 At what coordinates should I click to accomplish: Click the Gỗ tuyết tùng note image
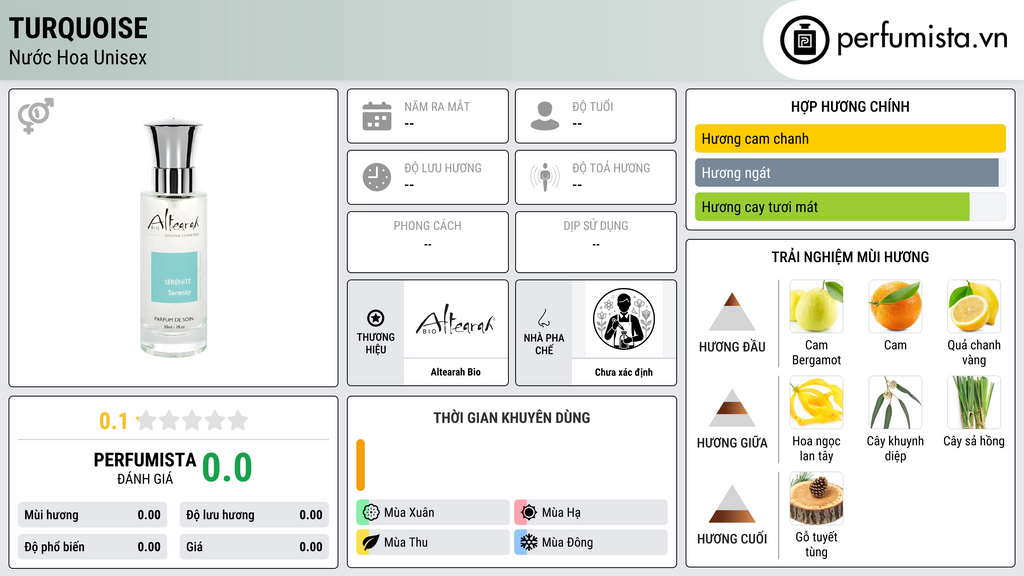coord(816,499)
